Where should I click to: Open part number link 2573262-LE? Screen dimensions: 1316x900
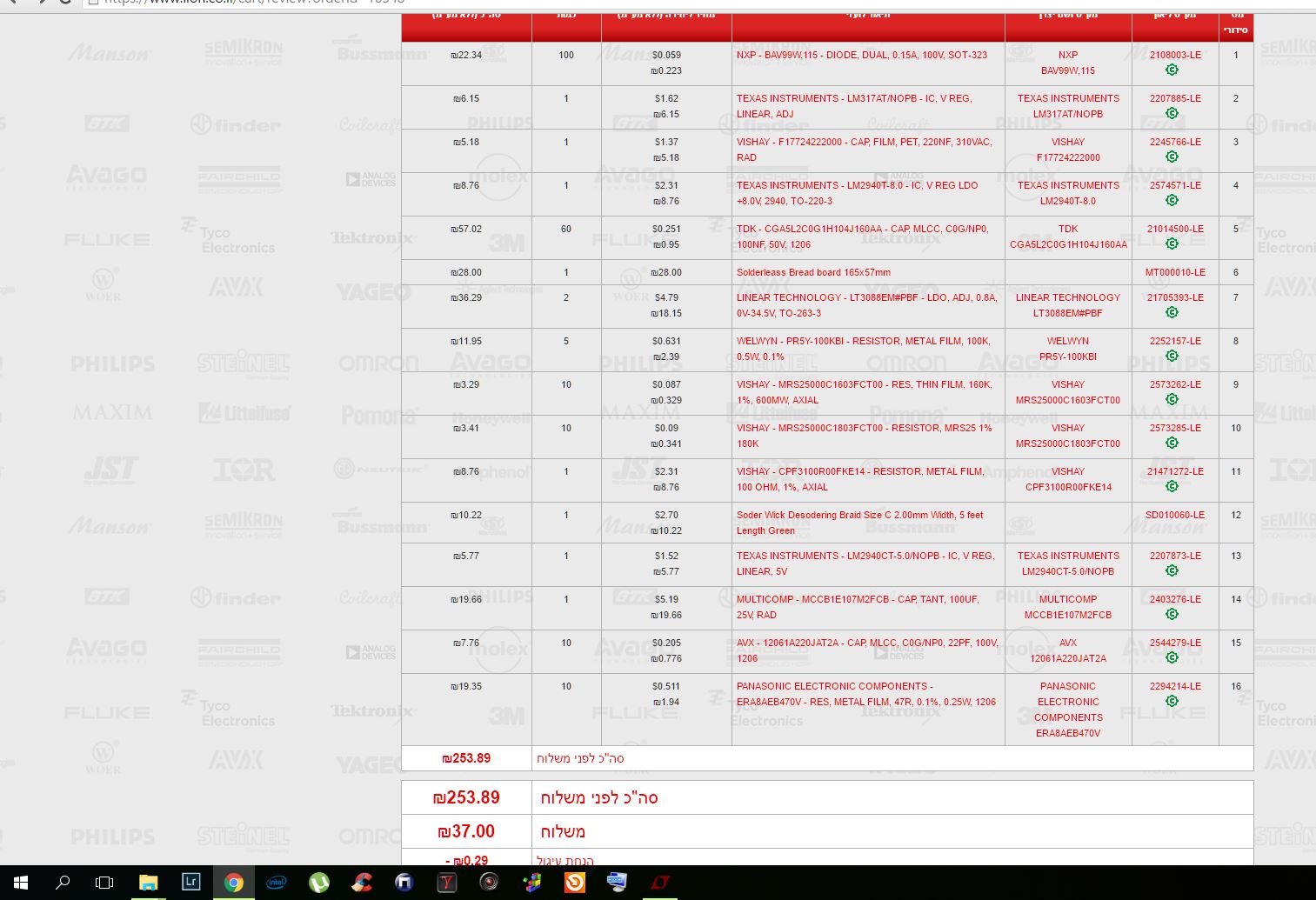pyautogui.click(x=1175, y=384)
